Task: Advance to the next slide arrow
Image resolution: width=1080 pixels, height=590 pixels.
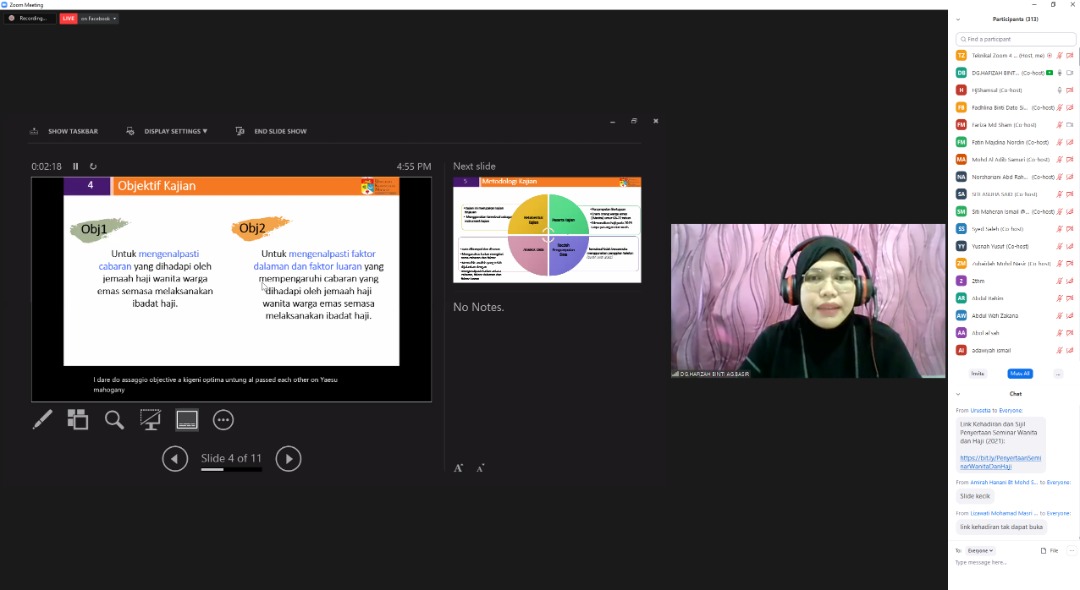Action: (x=288, y=459)
